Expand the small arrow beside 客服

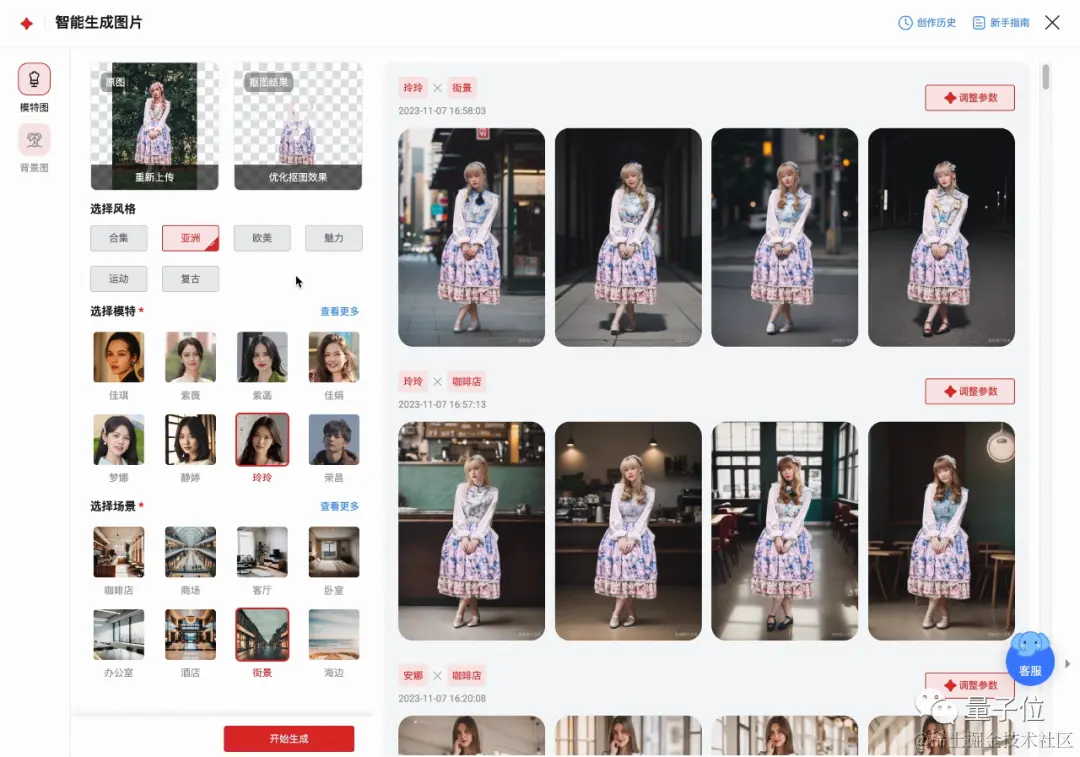[1068, 664]
